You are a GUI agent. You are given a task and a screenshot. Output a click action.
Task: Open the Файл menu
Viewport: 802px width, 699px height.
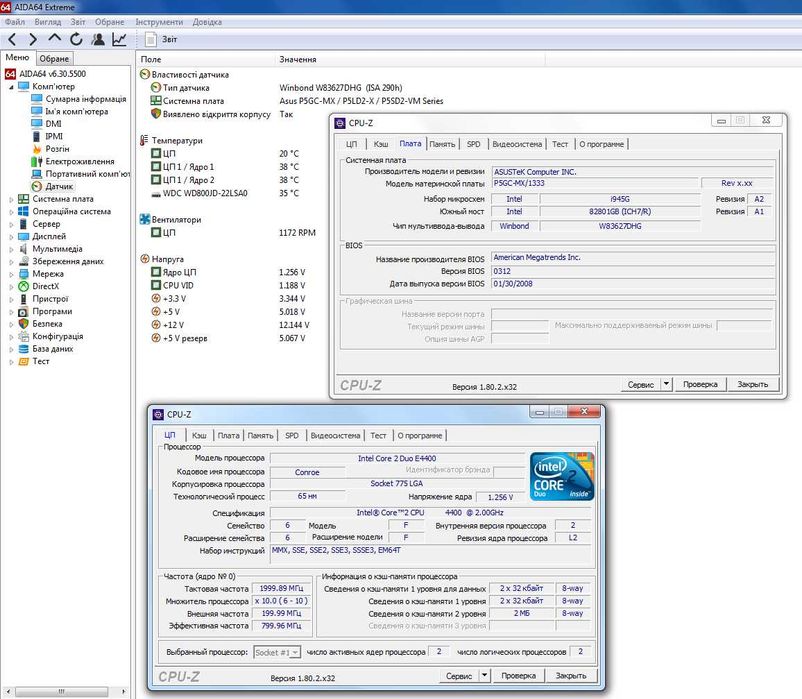coord(15,22)
